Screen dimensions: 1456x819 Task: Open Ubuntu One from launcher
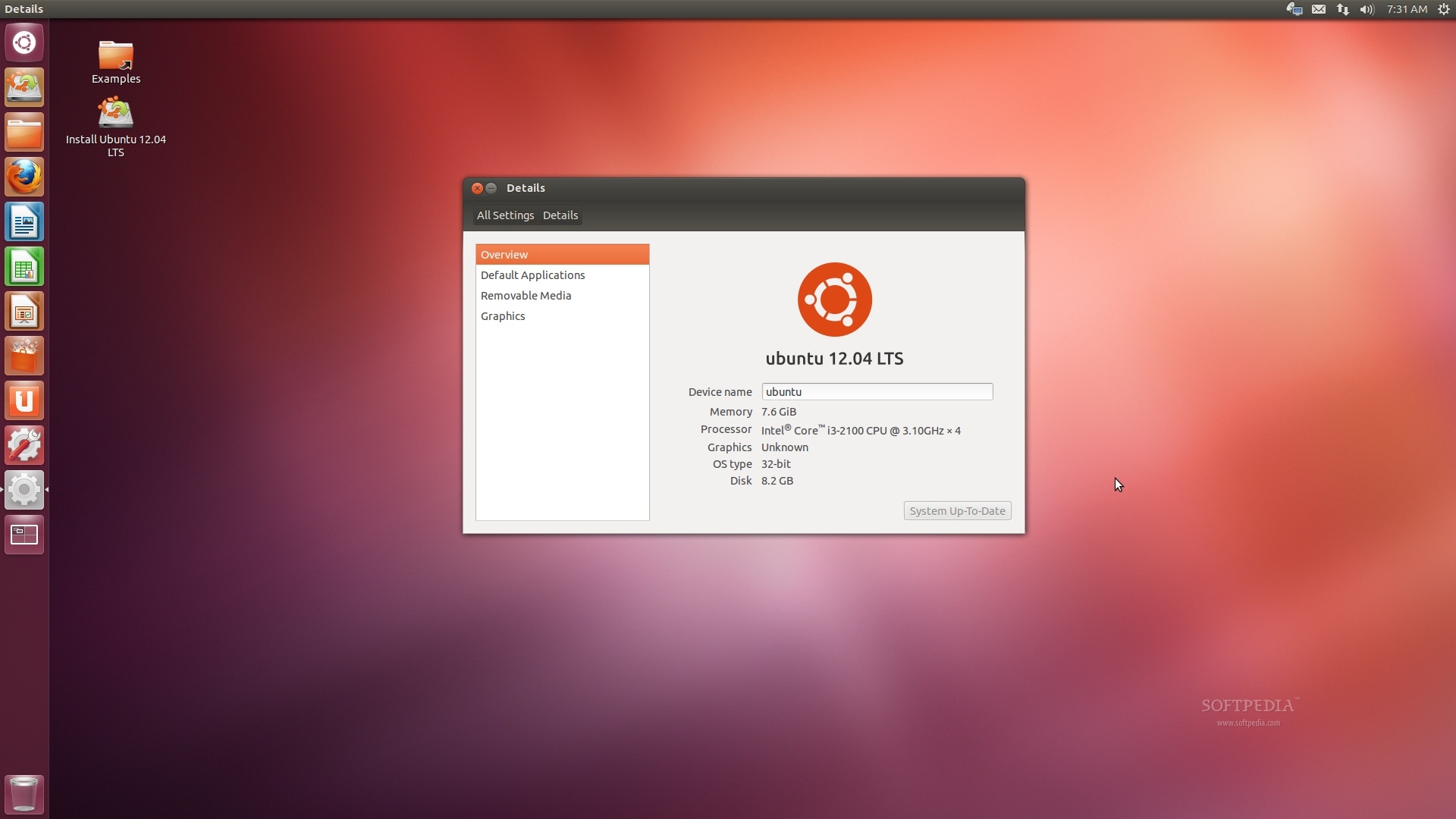[24, 400]
